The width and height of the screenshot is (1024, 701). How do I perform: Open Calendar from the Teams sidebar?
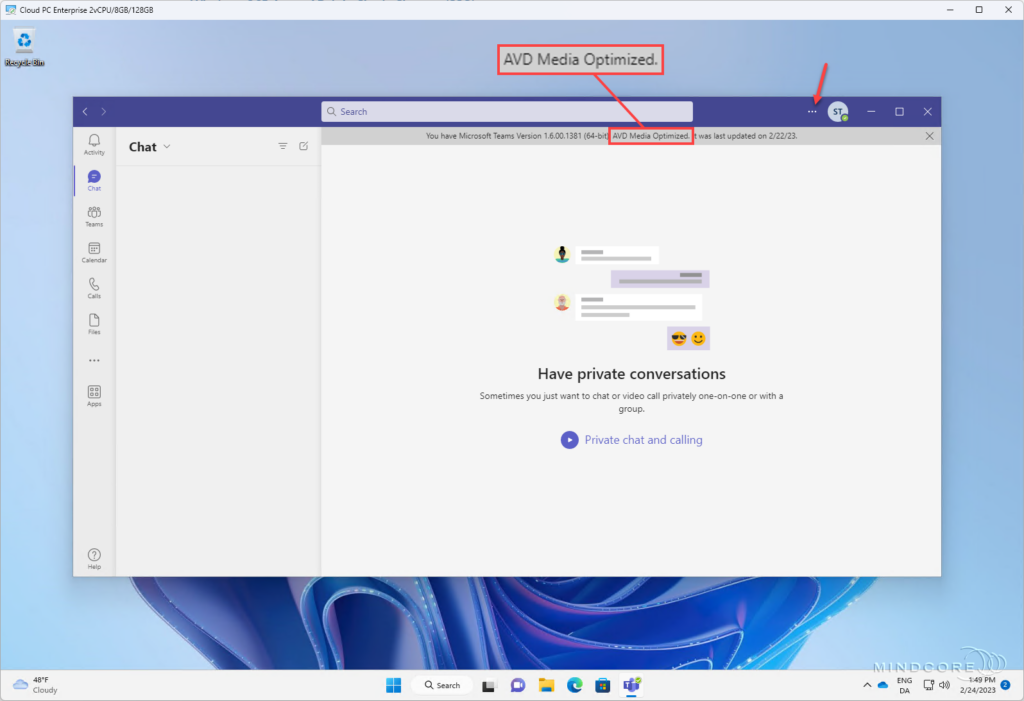click(x=94, y=252)
